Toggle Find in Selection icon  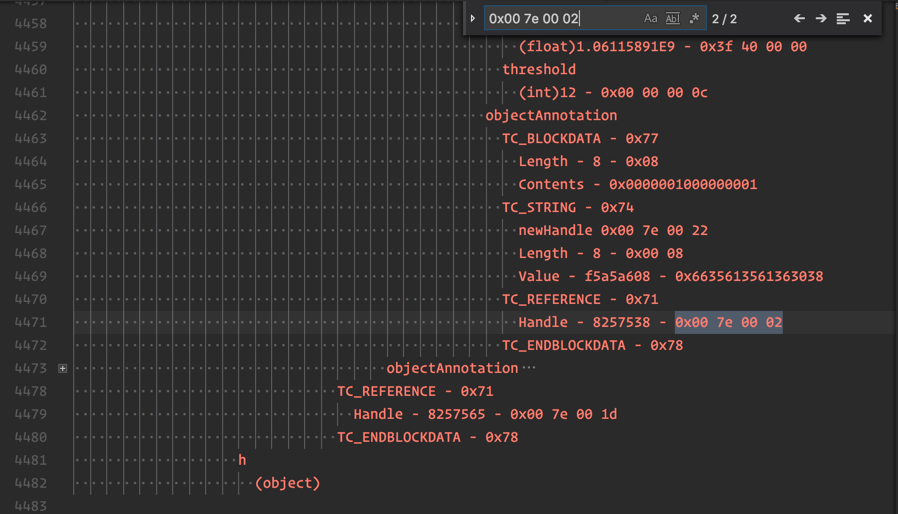click(843, 18)
